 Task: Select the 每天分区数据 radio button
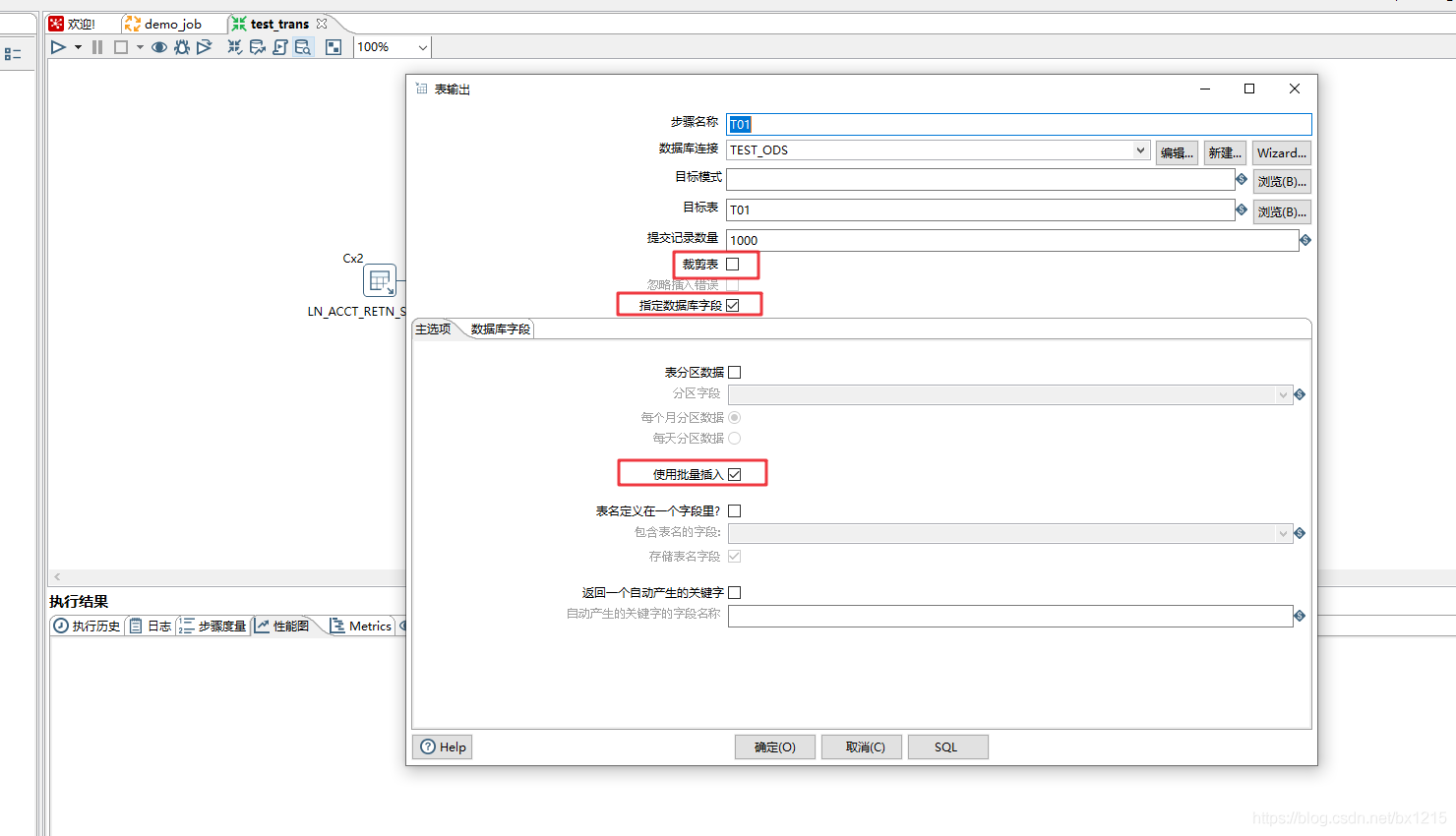tap(735, 439)
